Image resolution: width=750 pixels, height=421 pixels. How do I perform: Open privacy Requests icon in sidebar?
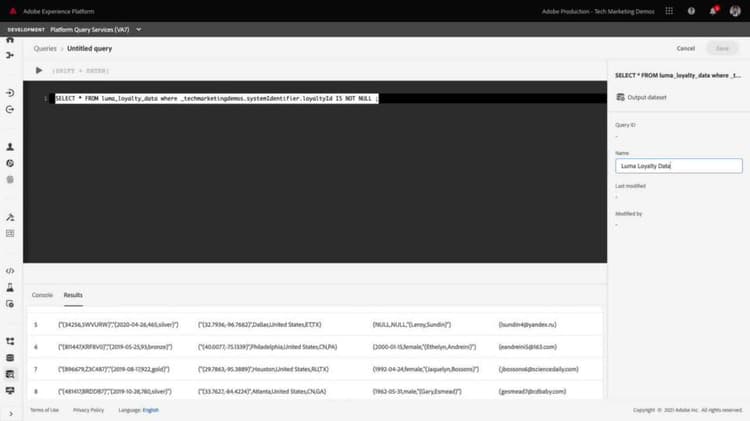click(10, 233)
